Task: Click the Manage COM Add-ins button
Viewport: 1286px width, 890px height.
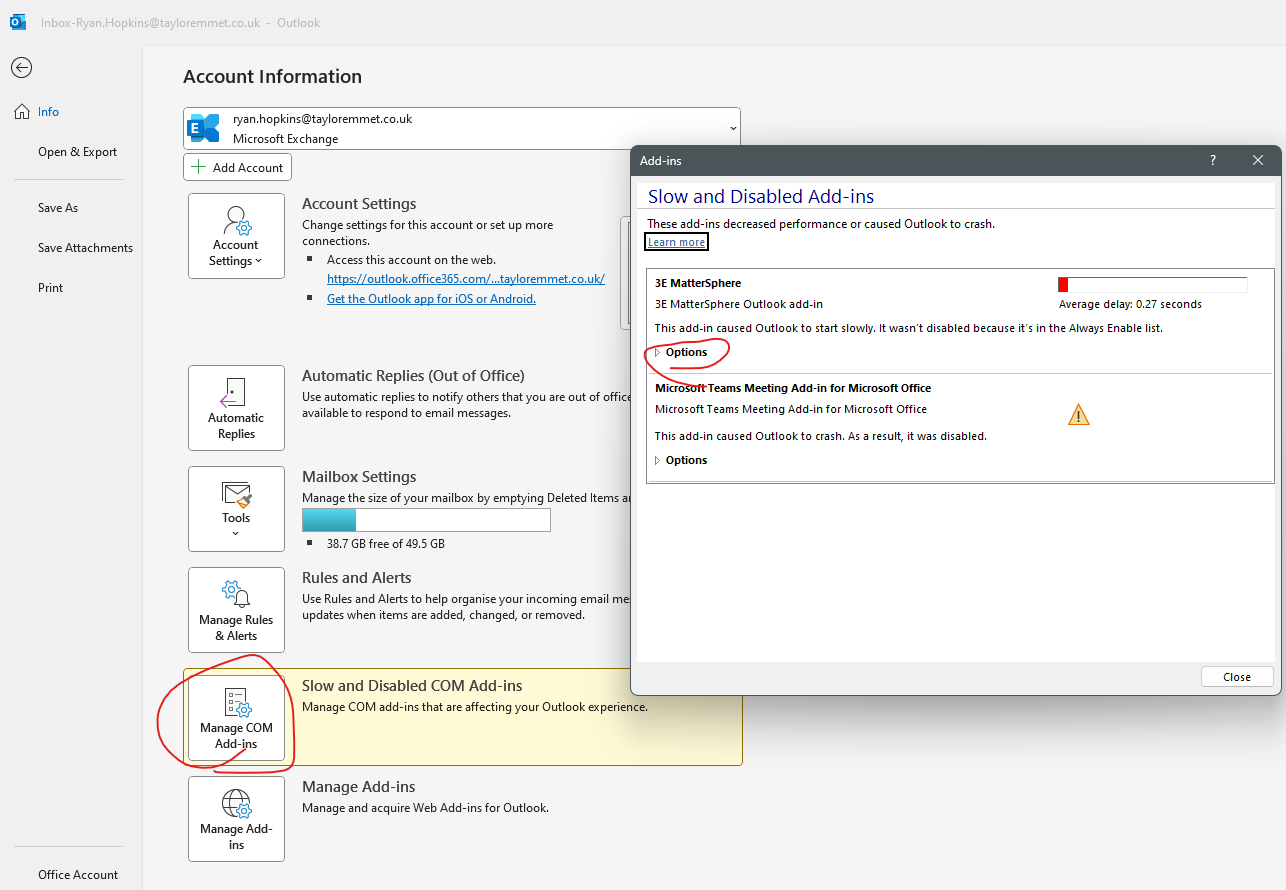Action: click(x=236, y=718)
